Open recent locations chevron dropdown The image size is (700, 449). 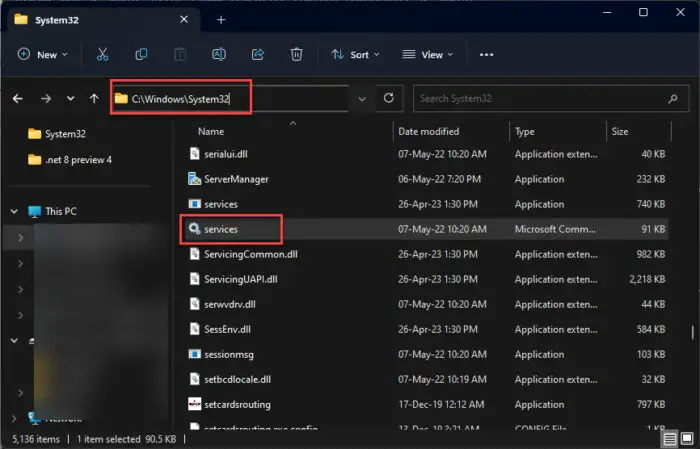(x=70, y=99)
